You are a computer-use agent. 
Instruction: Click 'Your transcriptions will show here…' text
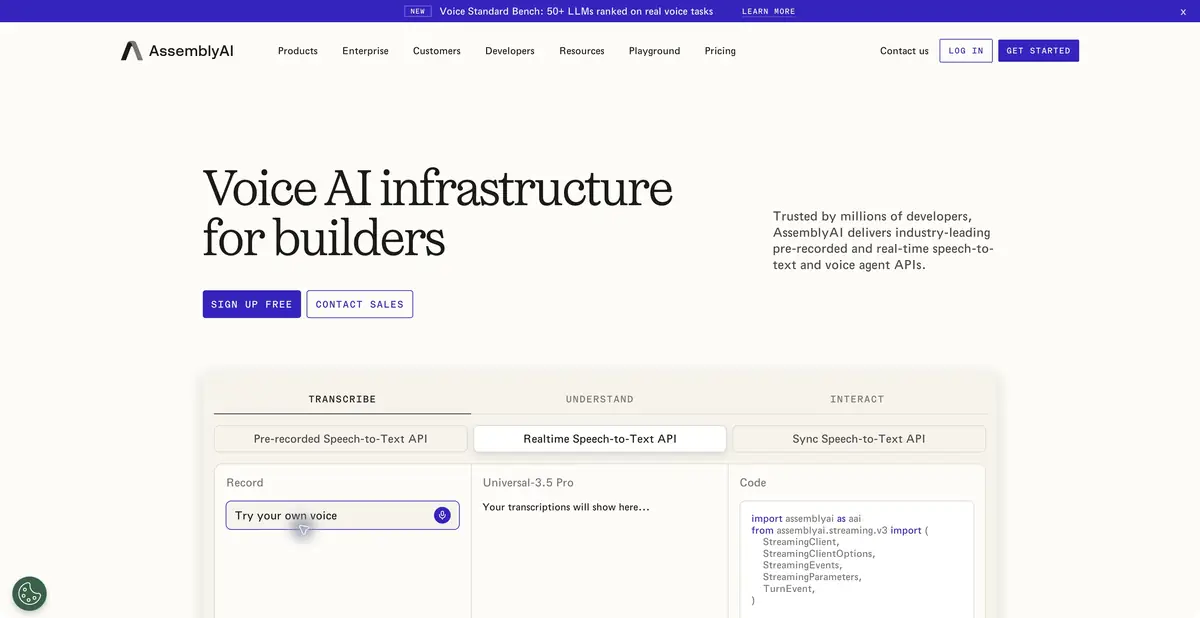[566, 507]
